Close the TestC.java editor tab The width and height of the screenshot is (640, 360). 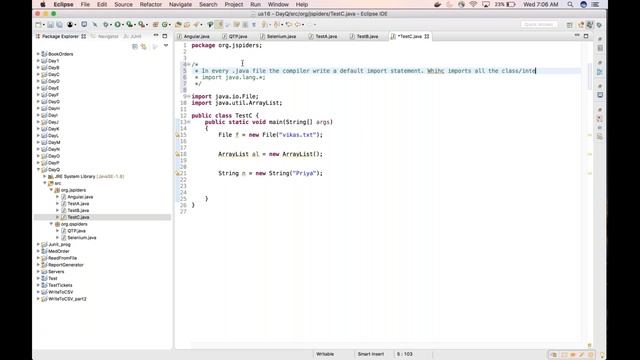coord(427,36)
